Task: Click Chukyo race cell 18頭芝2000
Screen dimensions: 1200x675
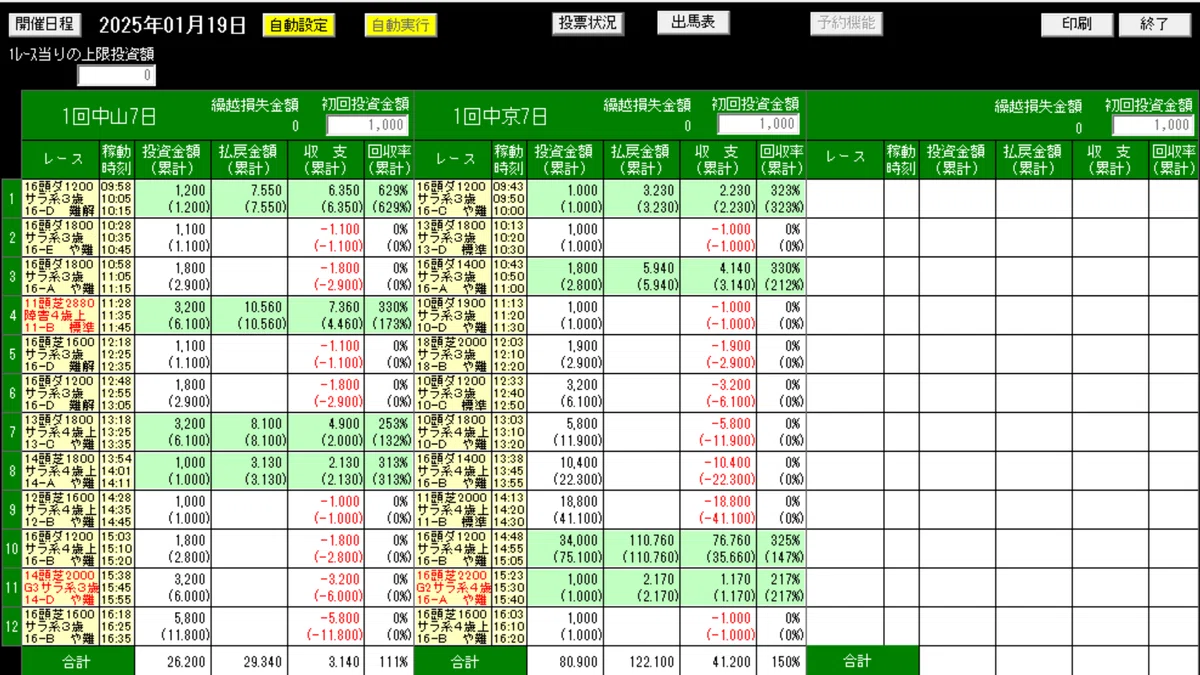Action: pos(452,353)
